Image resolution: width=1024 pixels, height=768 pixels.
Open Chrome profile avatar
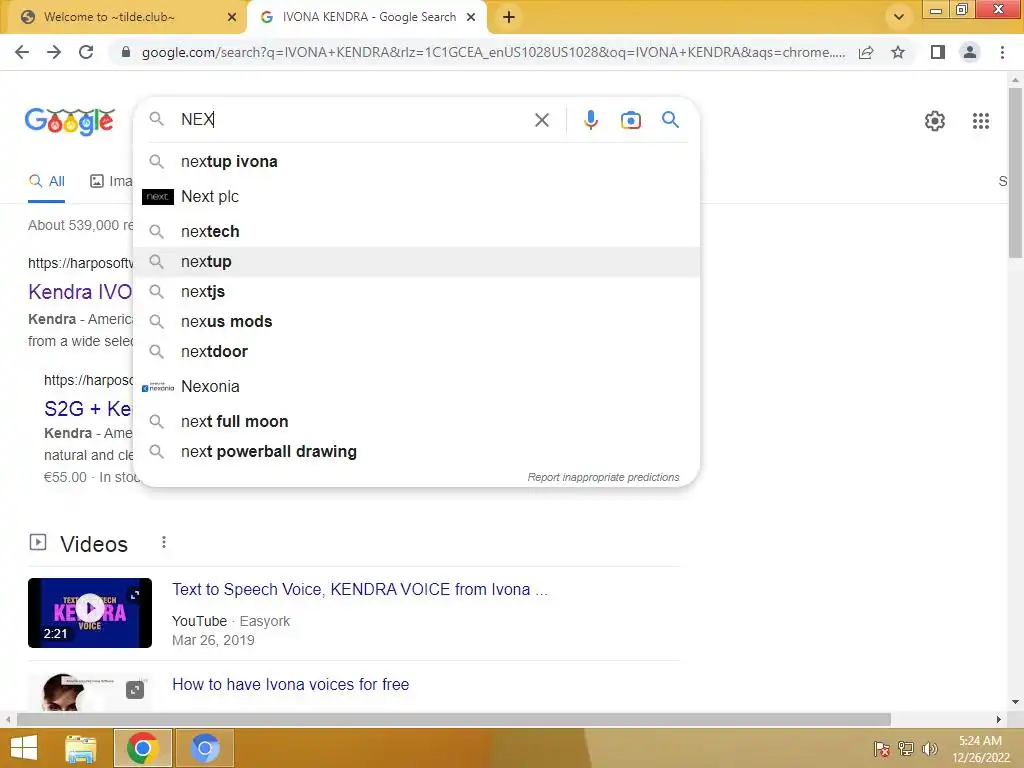pyautogui.click(x=970, y=52)
